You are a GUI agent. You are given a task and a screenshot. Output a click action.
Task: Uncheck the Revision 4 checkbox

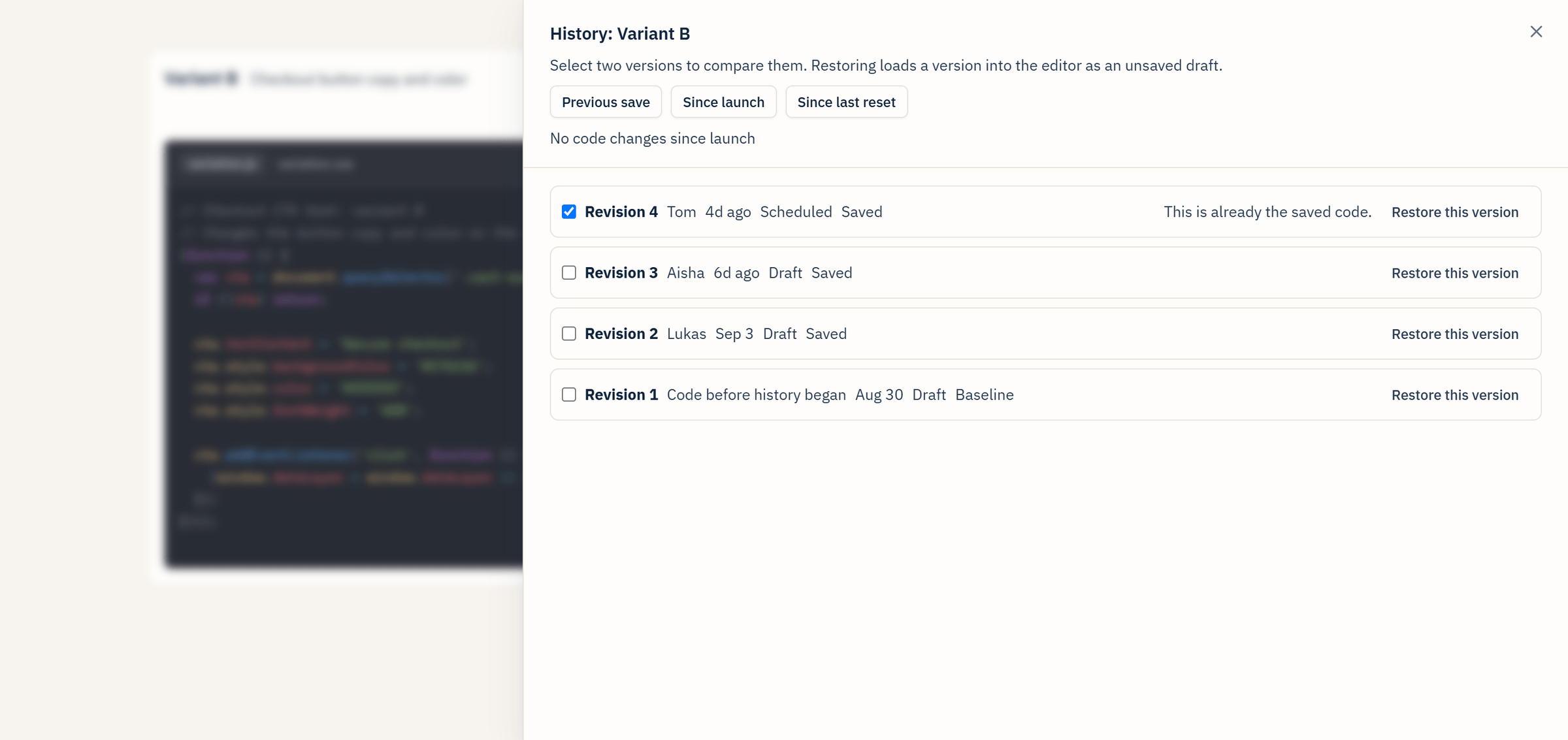pos(569,212)
